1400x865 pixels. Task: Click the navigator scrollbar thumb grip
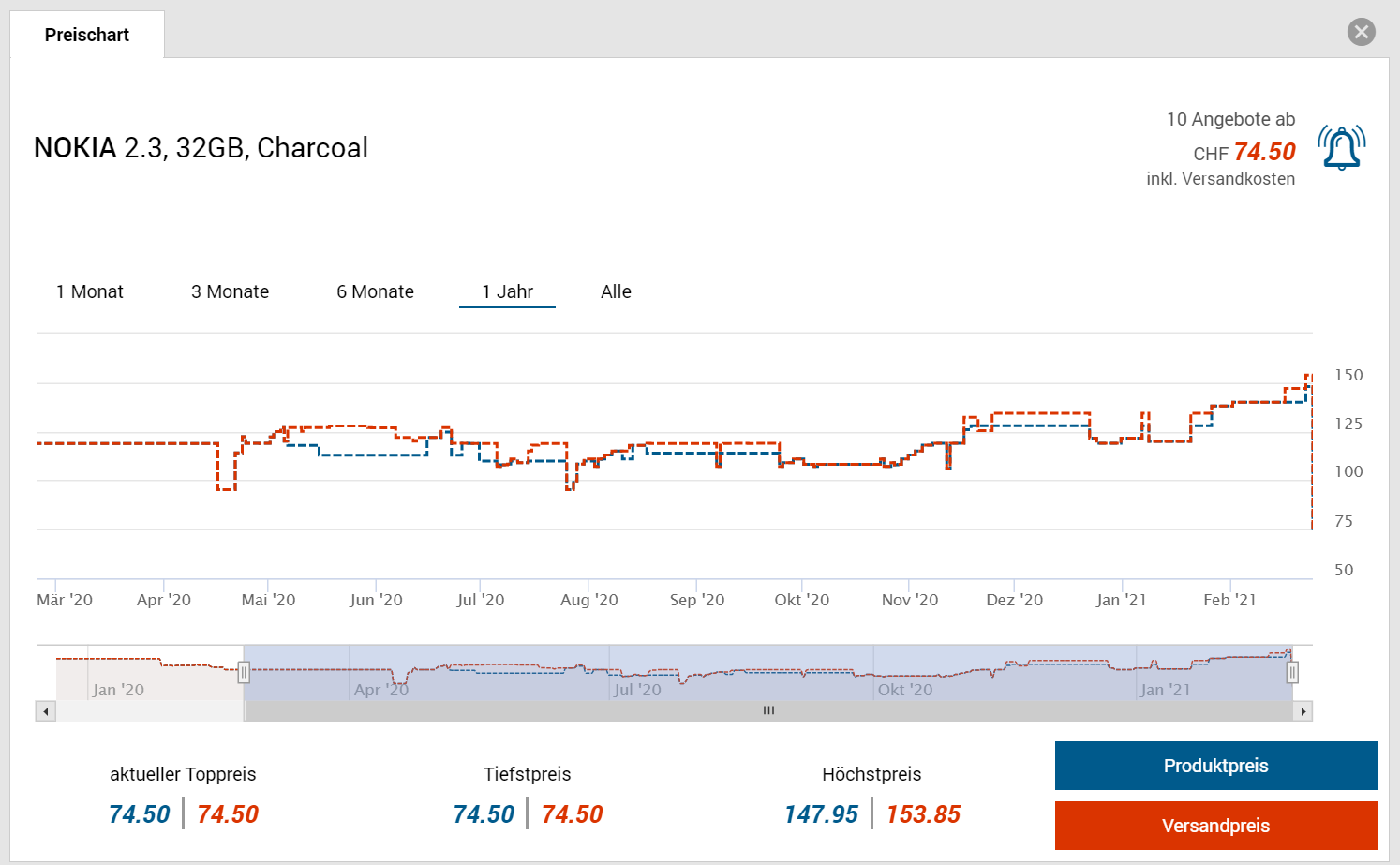click(768, 711)
